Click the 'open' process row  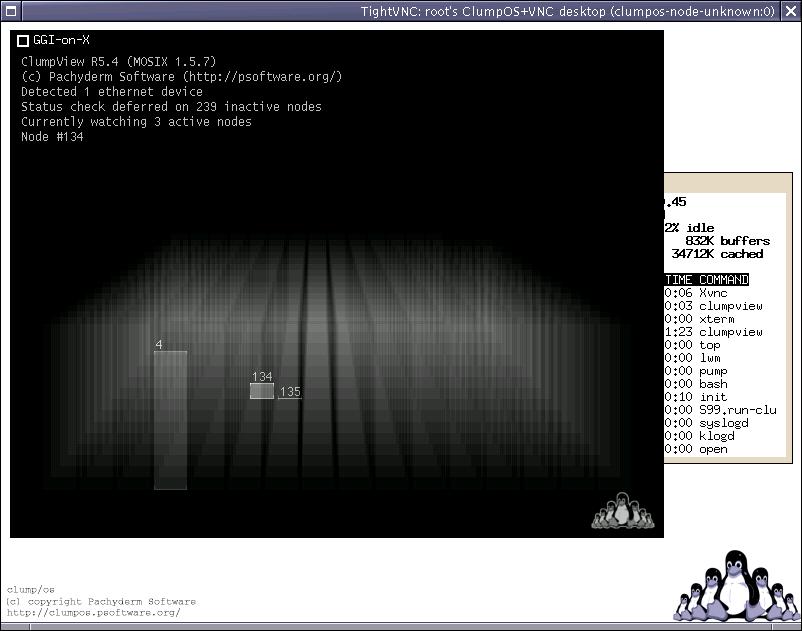[x=696, y=449]
